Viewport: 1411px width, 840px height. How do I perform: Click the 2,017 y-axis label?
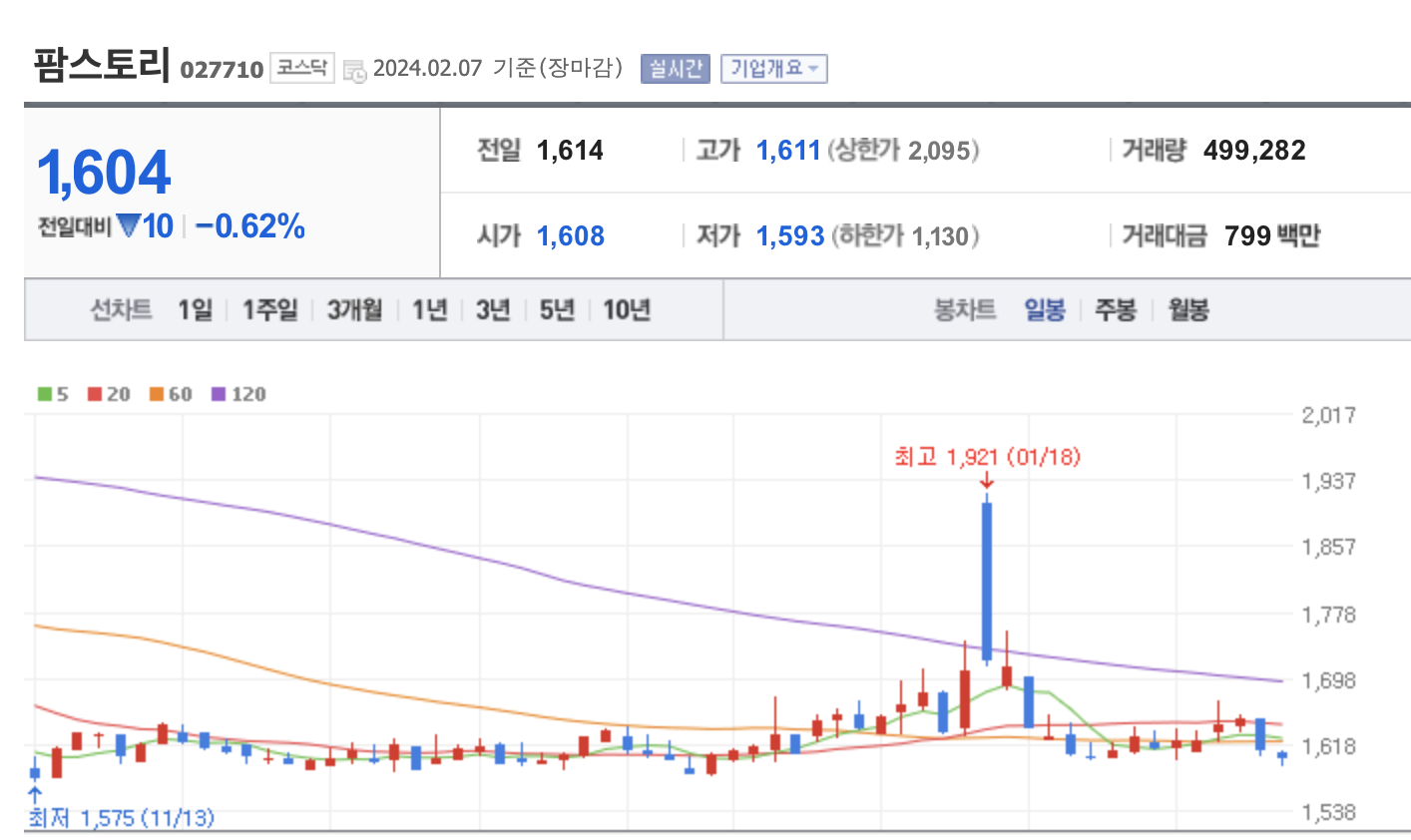pyautogui.click(x=1328, y=415)
